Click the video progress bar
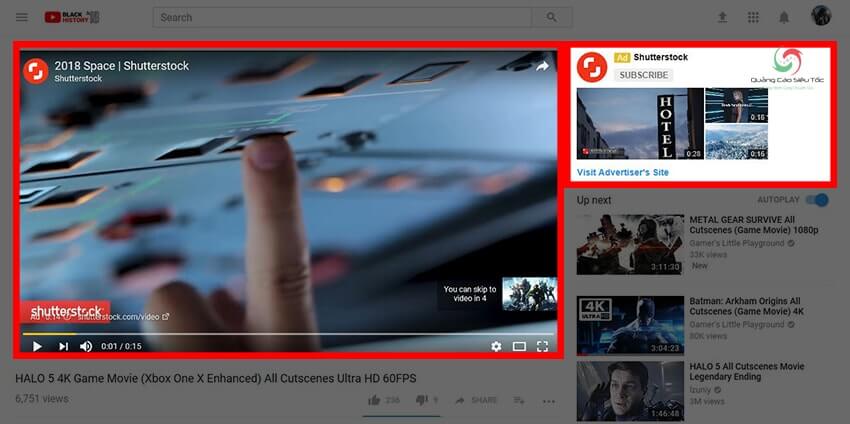This screenshot has width=850, height=424. click(x=288, y=333)
